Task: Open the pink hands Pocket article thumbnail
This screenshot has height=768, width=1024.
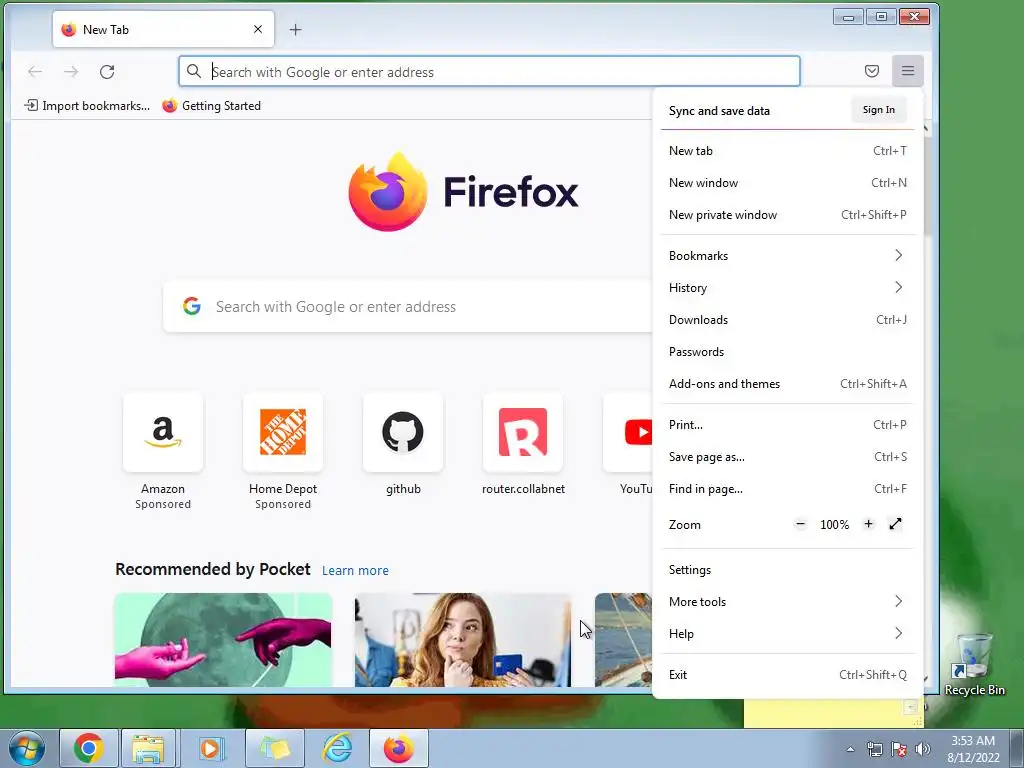Action: (x=223, y=639)
